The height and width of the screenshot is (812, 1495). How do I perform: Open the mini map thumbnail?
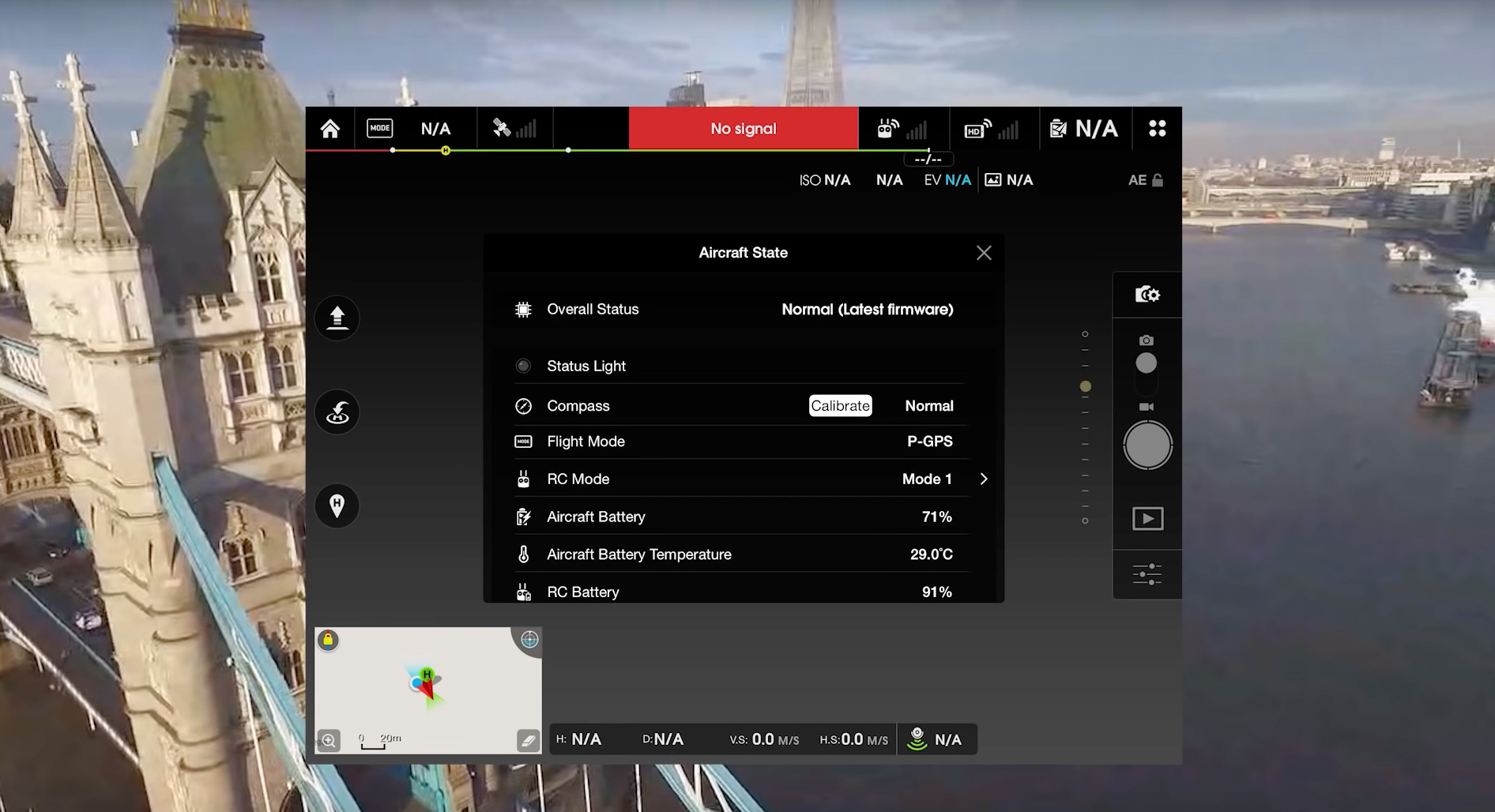428,690
